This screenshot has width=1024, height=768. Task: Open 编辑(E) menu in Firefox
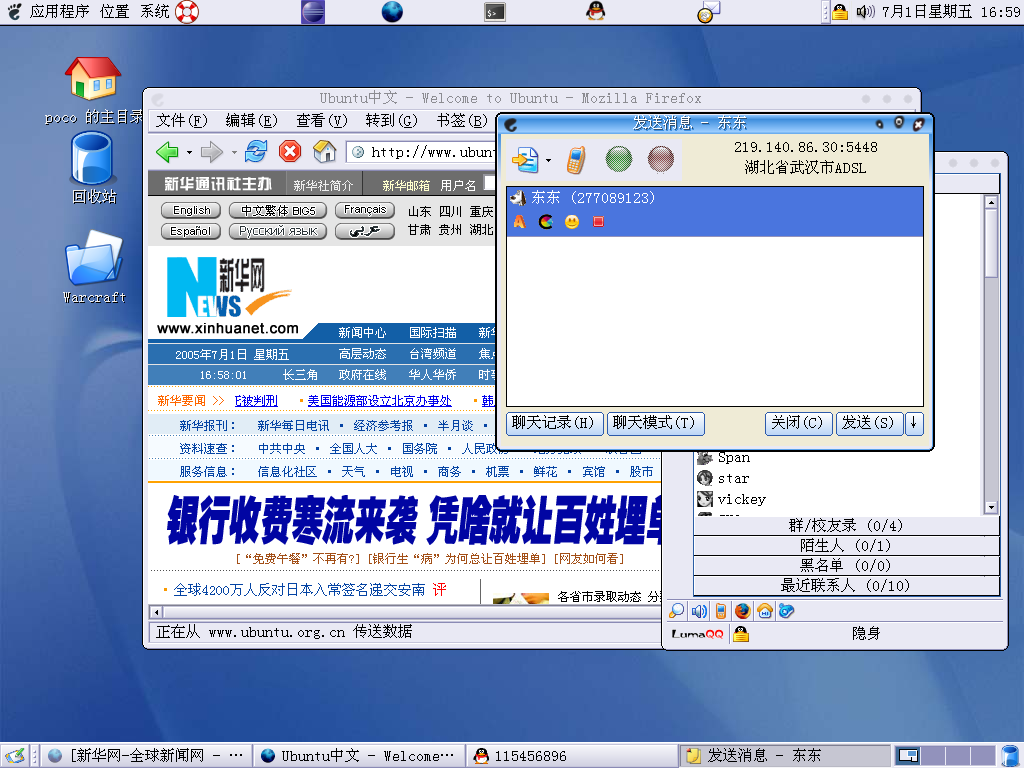pos(251,121)
